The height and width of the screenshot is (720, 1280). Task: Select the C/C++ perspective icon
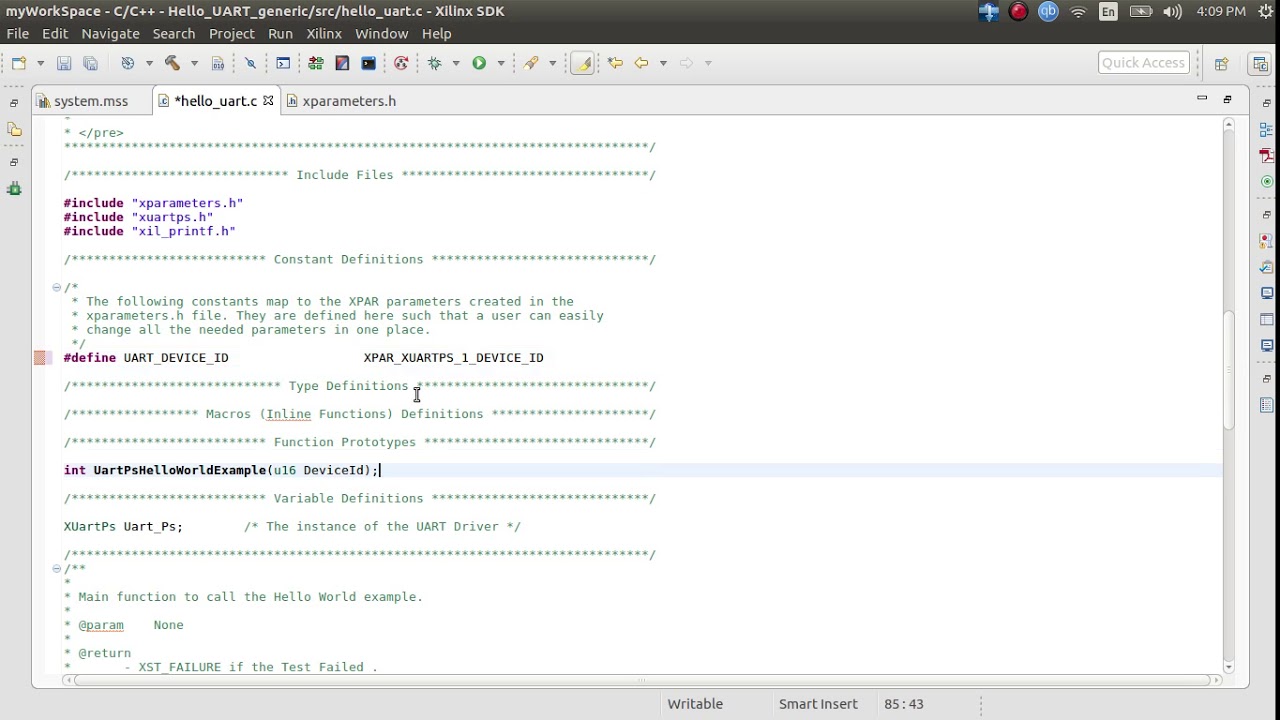point(1260,63)
